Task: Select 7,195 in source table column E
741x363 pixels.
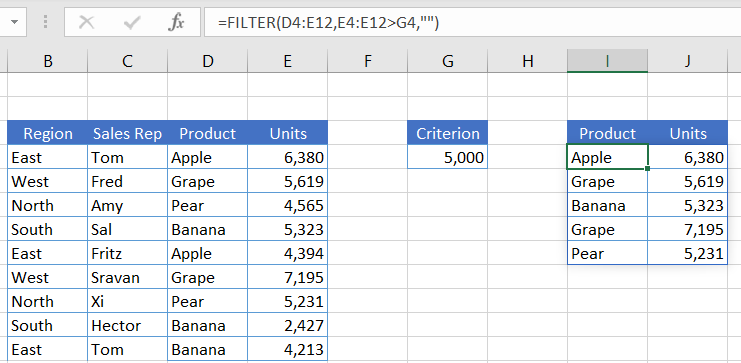Action: [287, 277]
